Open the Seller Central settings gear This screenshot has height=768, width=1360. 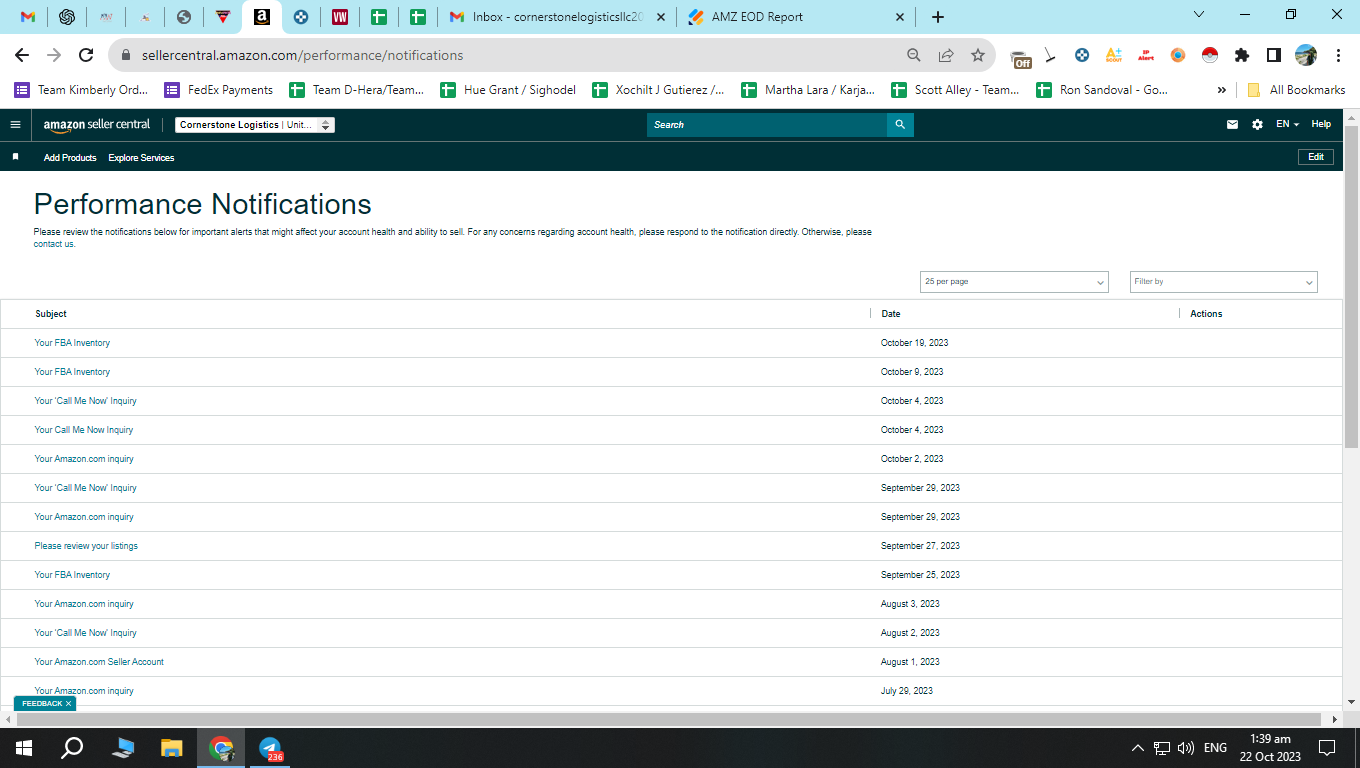click(x=1257, y=125)
